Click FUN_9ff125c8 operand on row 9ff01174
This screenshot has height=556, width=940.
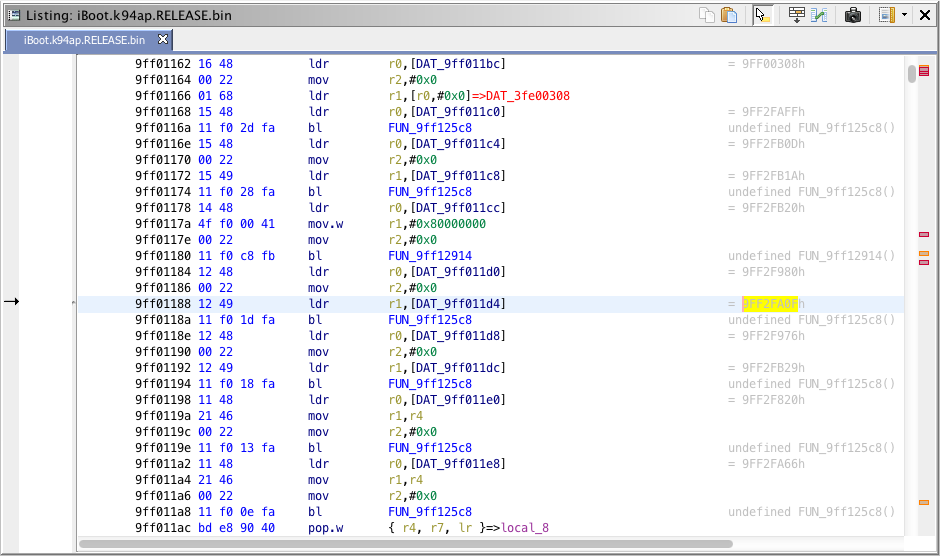point(430,192)
